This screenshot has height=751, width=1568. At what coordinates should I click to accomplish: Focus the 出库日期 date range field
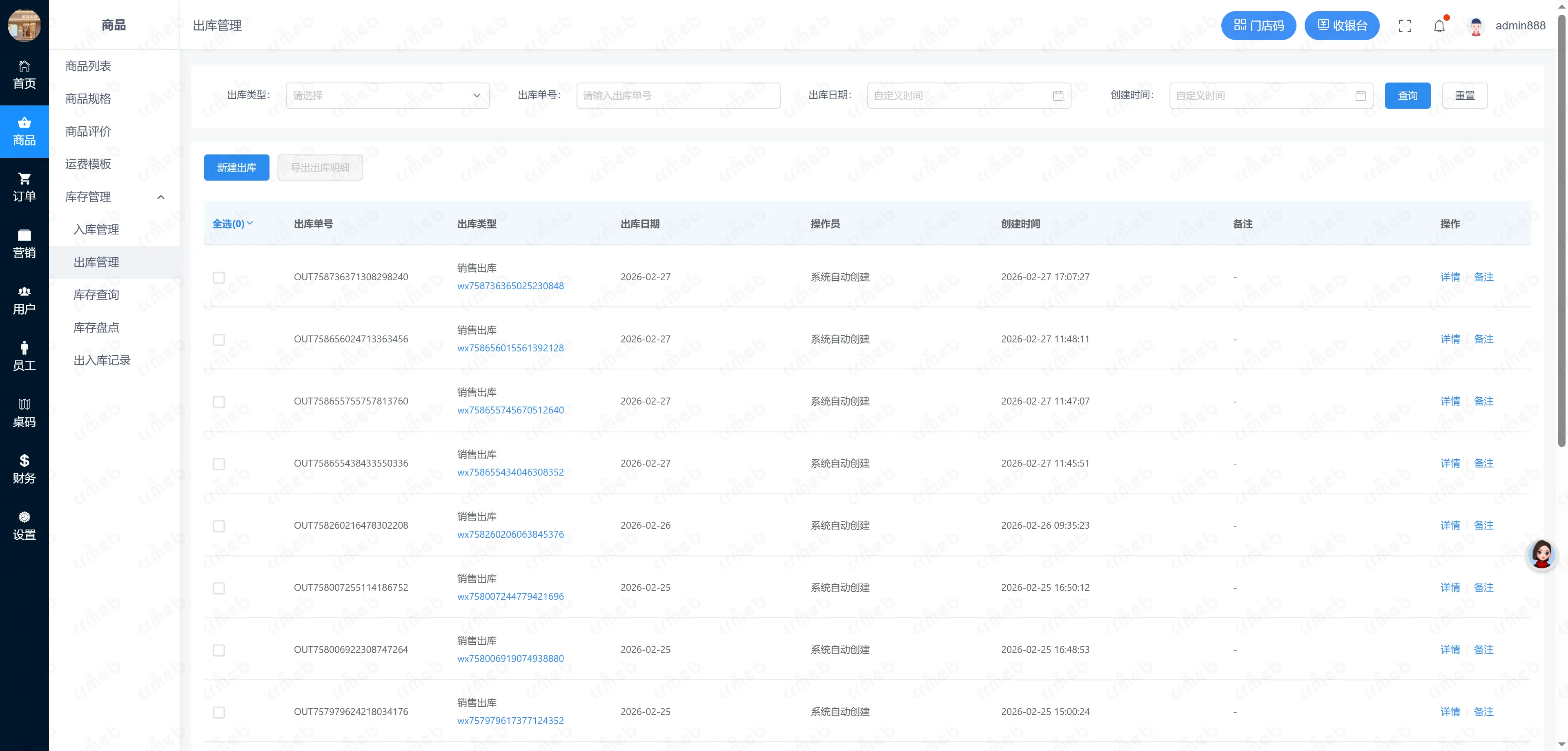(969, 96)
